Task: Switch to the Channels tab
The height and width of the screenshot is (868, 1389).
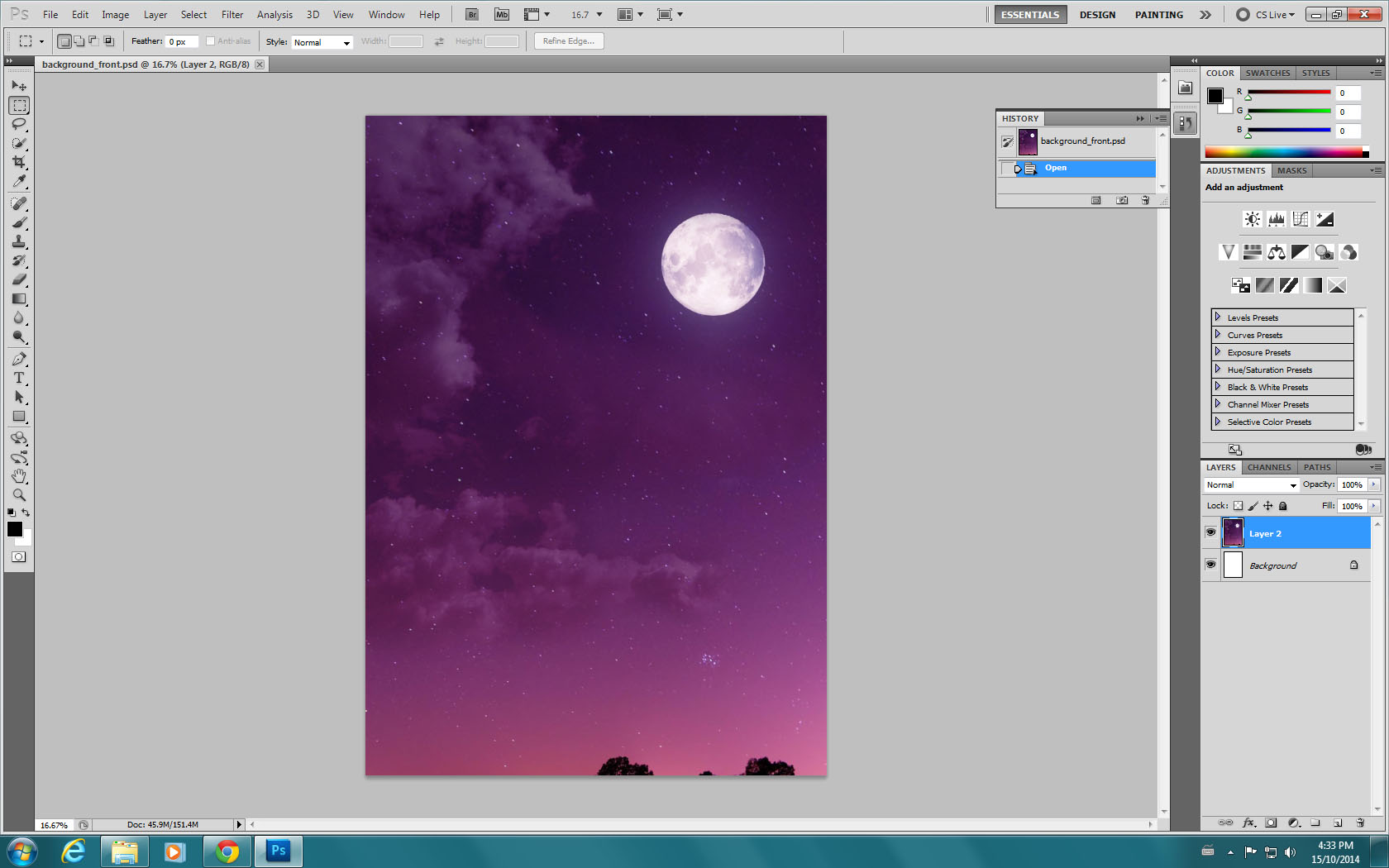Action: click(x=1269, y=467)
